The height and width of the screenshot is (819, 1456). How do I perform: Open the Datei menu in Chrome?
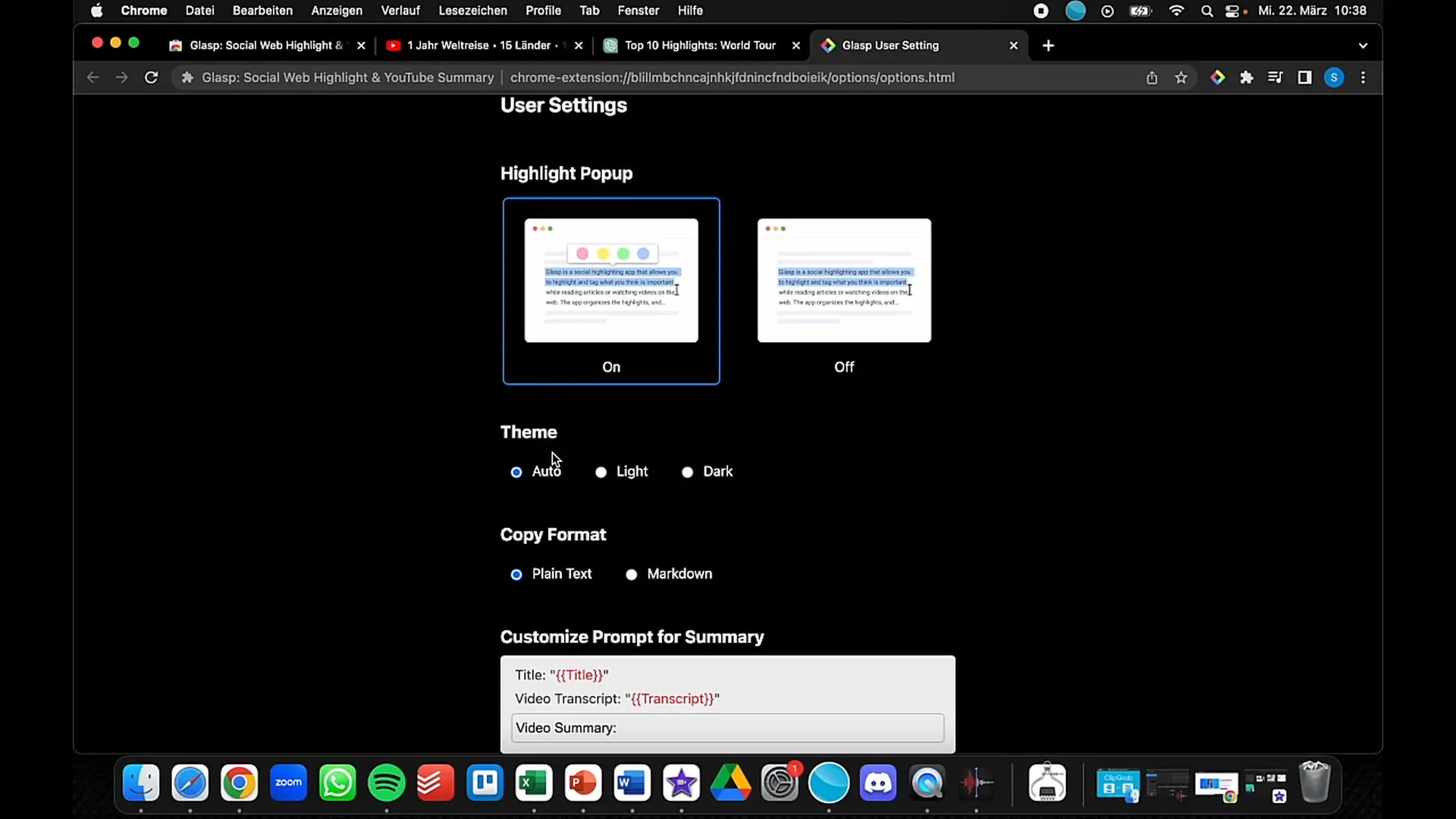[x=200, y=11]
